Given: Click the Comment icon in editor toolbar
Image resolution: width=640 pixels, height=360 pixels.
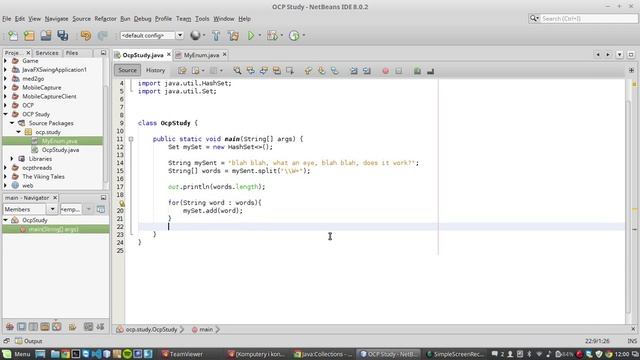Looking at the screenshot, I should 417,71.
